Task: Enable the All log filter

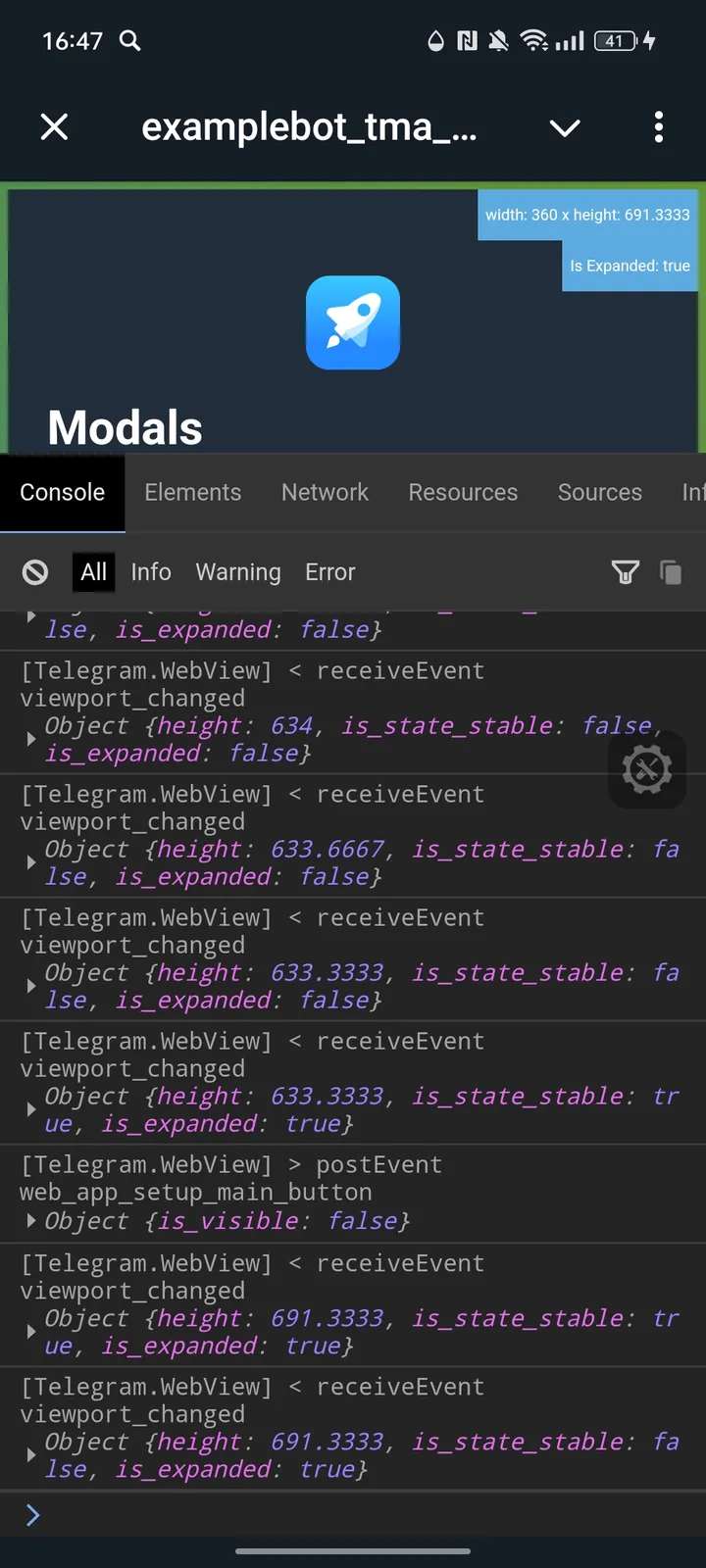Action: [93, 572]
